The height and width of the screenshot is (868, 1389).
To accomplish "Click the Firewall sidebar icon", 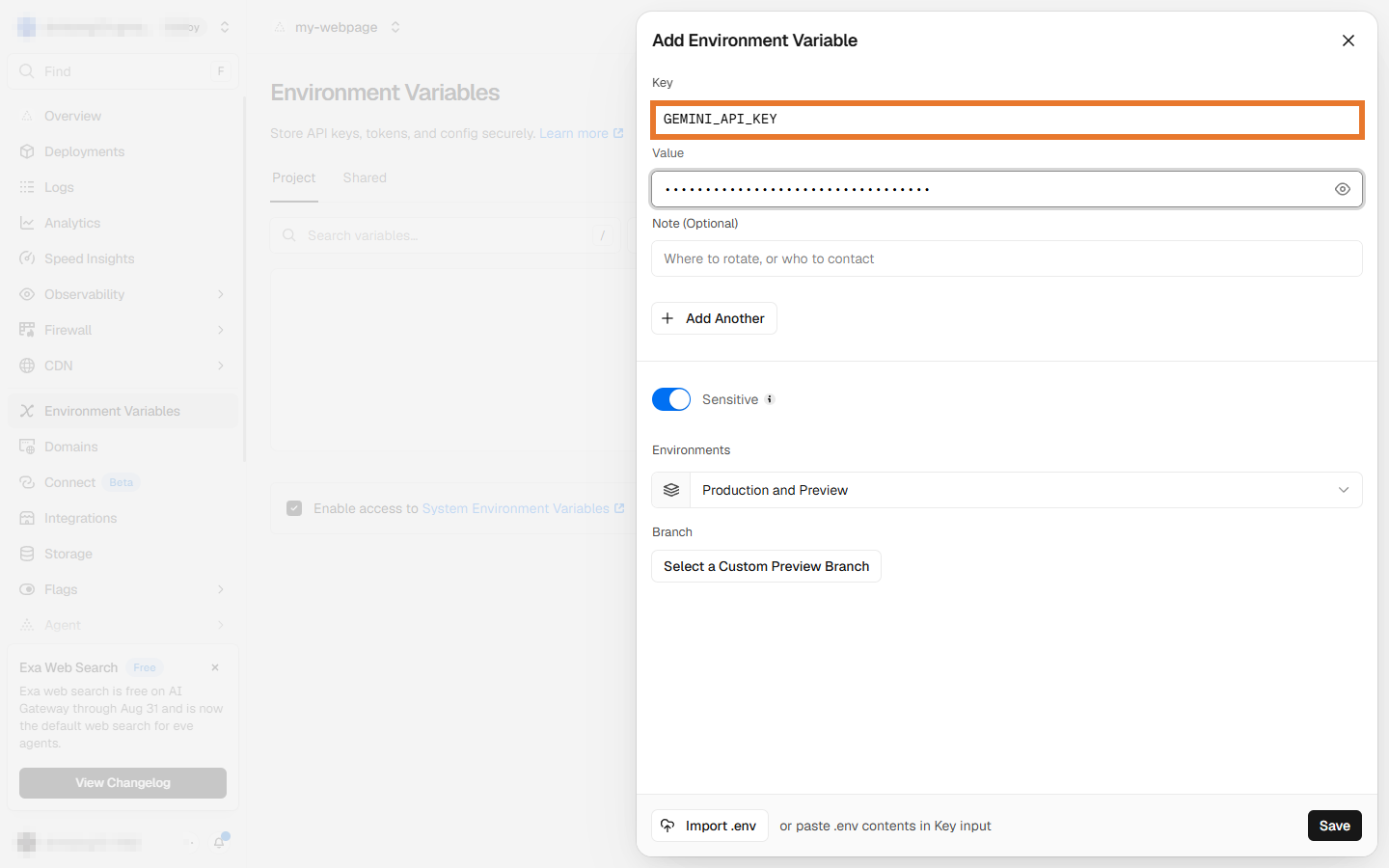I will (x=27, y=330).
